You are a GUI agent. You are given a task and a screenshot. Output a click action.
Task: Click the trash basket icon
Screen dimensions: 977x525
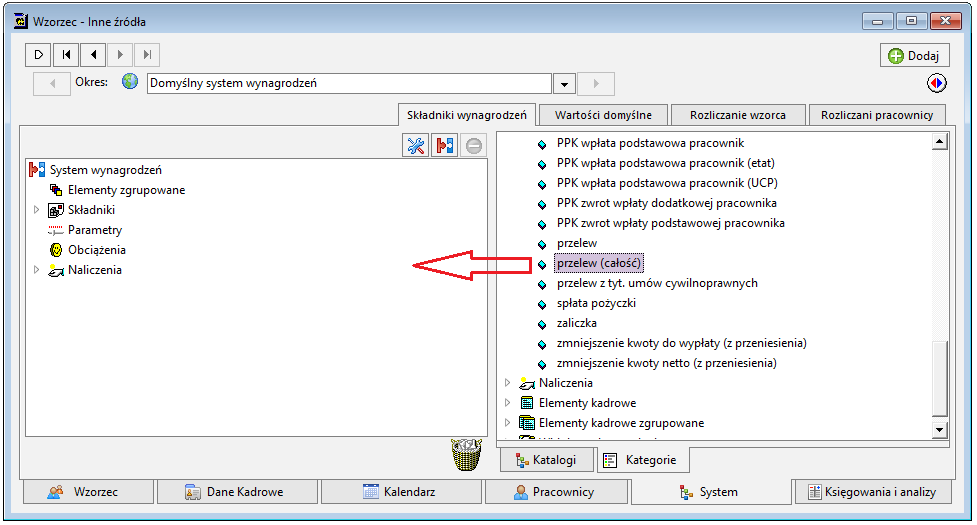point(467,454)
